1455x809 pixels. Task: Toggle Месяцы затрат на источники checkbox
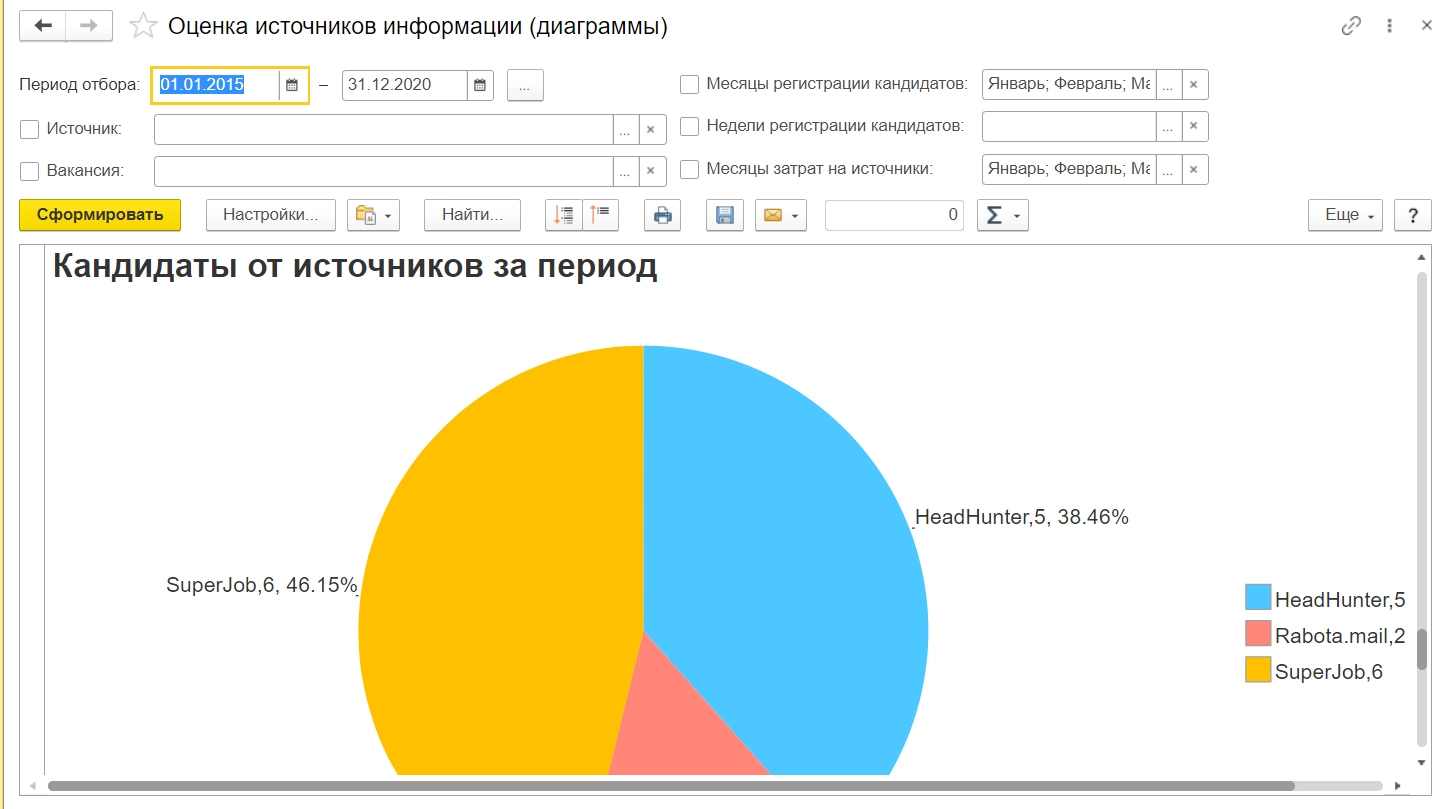point(689,169)
